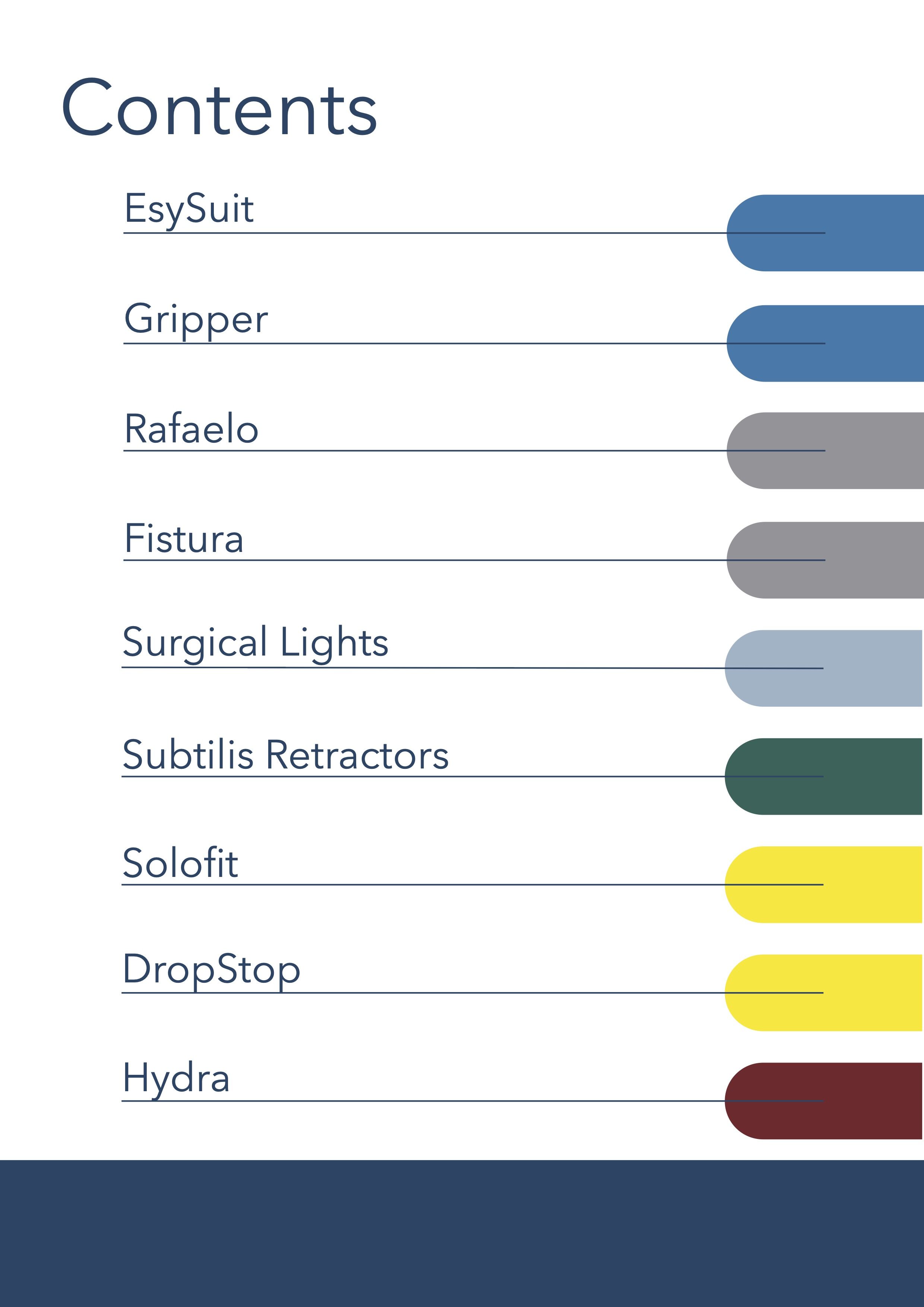Image resolution: width=924 pixels, height=1307 pixels.
Task: Select the Hydra entry
Action: point(176,1079)
